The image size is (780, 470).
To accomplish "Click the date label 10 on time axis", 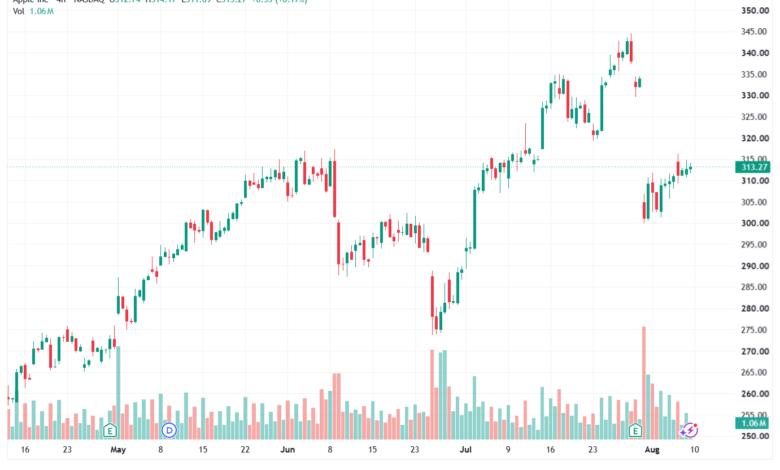I will tap(694, 450).
